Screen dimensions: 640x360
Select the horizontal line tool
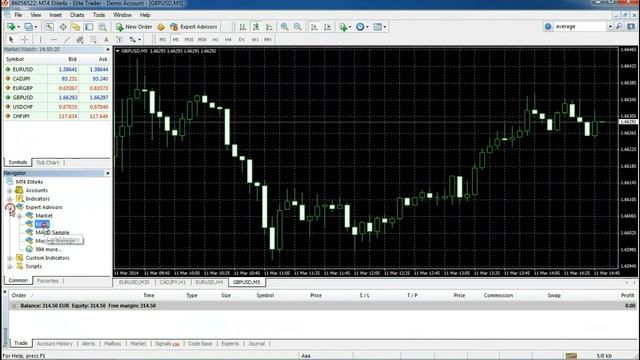tap(53, 40)
